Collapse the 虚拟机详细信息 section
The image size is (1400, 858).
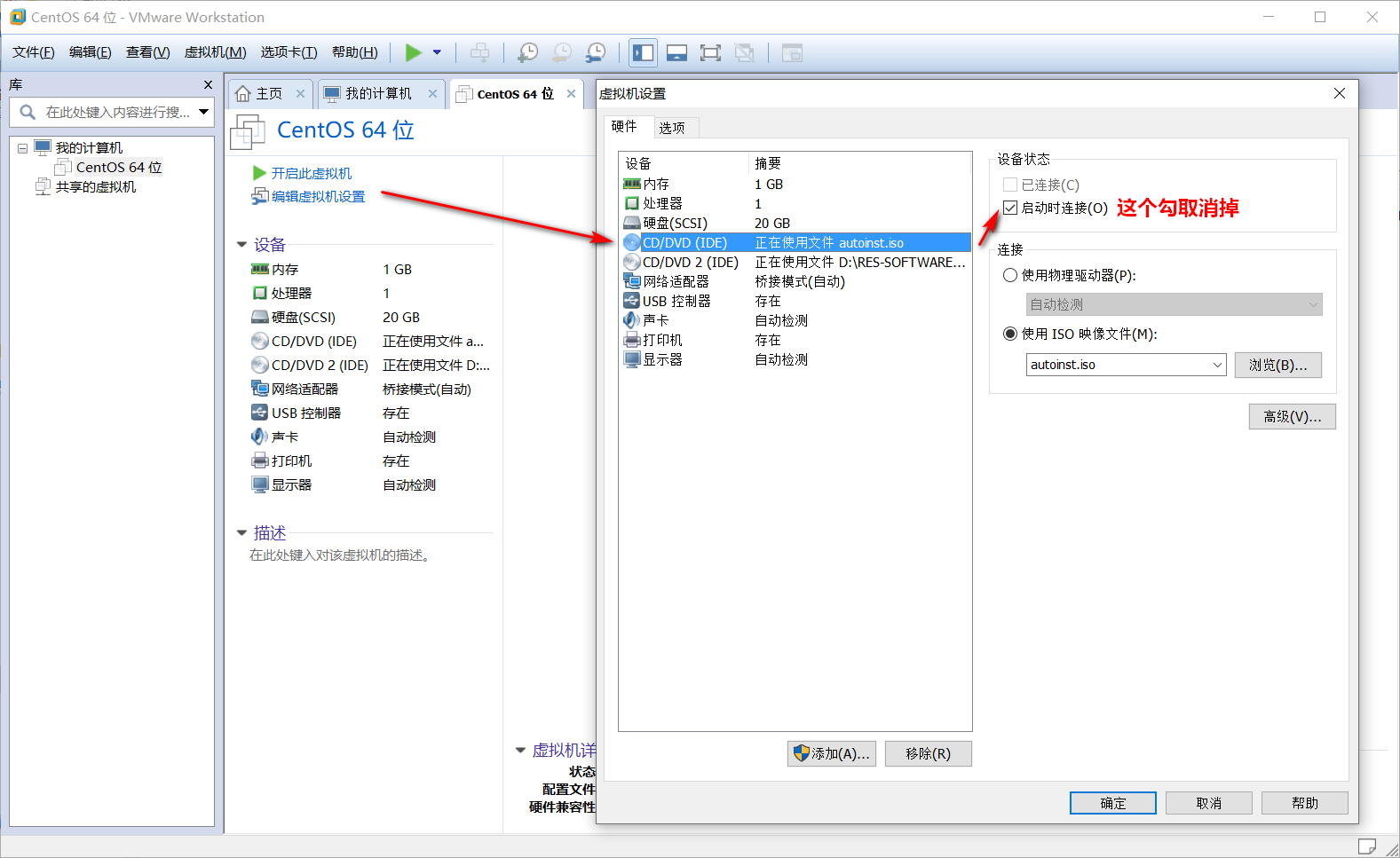pos(520,750)
